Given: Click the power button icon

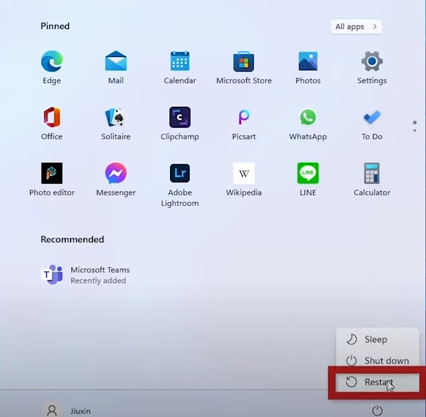Looking at the screenshot, I should [x=377, y=411].
